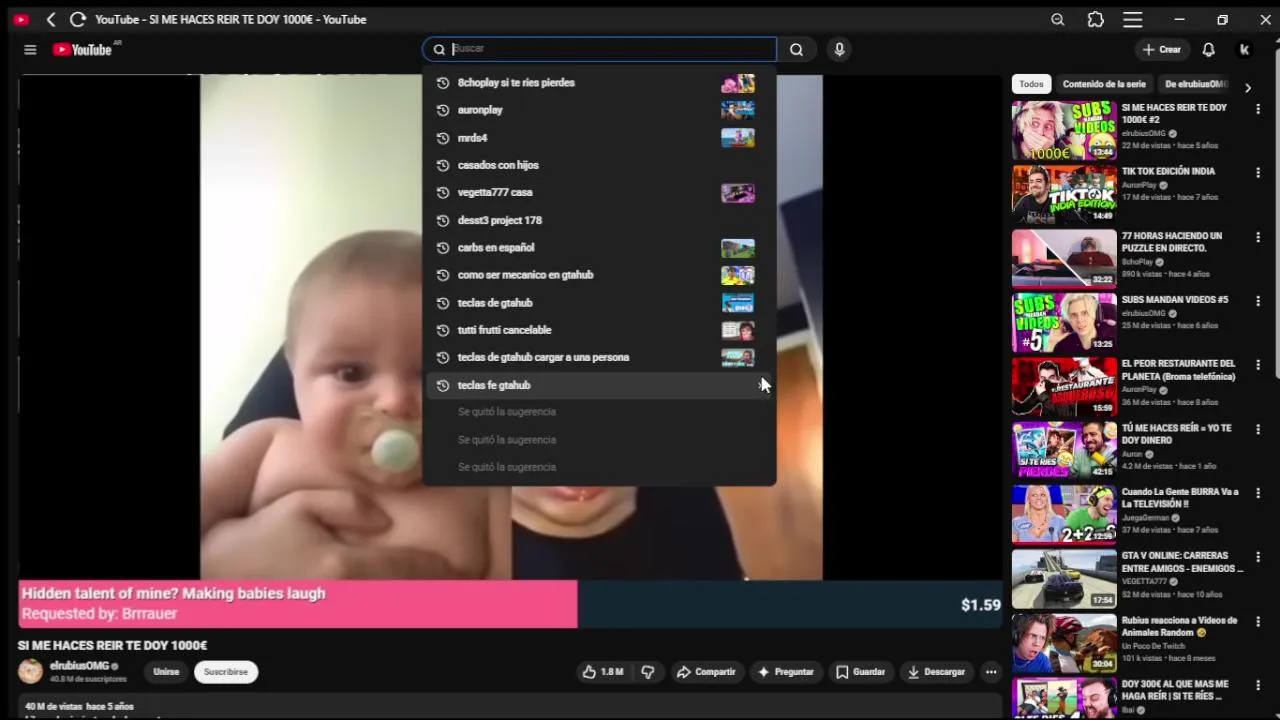Open the elrubiusOMG channel avatar
Screen dimensions: 1280x720
coord(31,671)
